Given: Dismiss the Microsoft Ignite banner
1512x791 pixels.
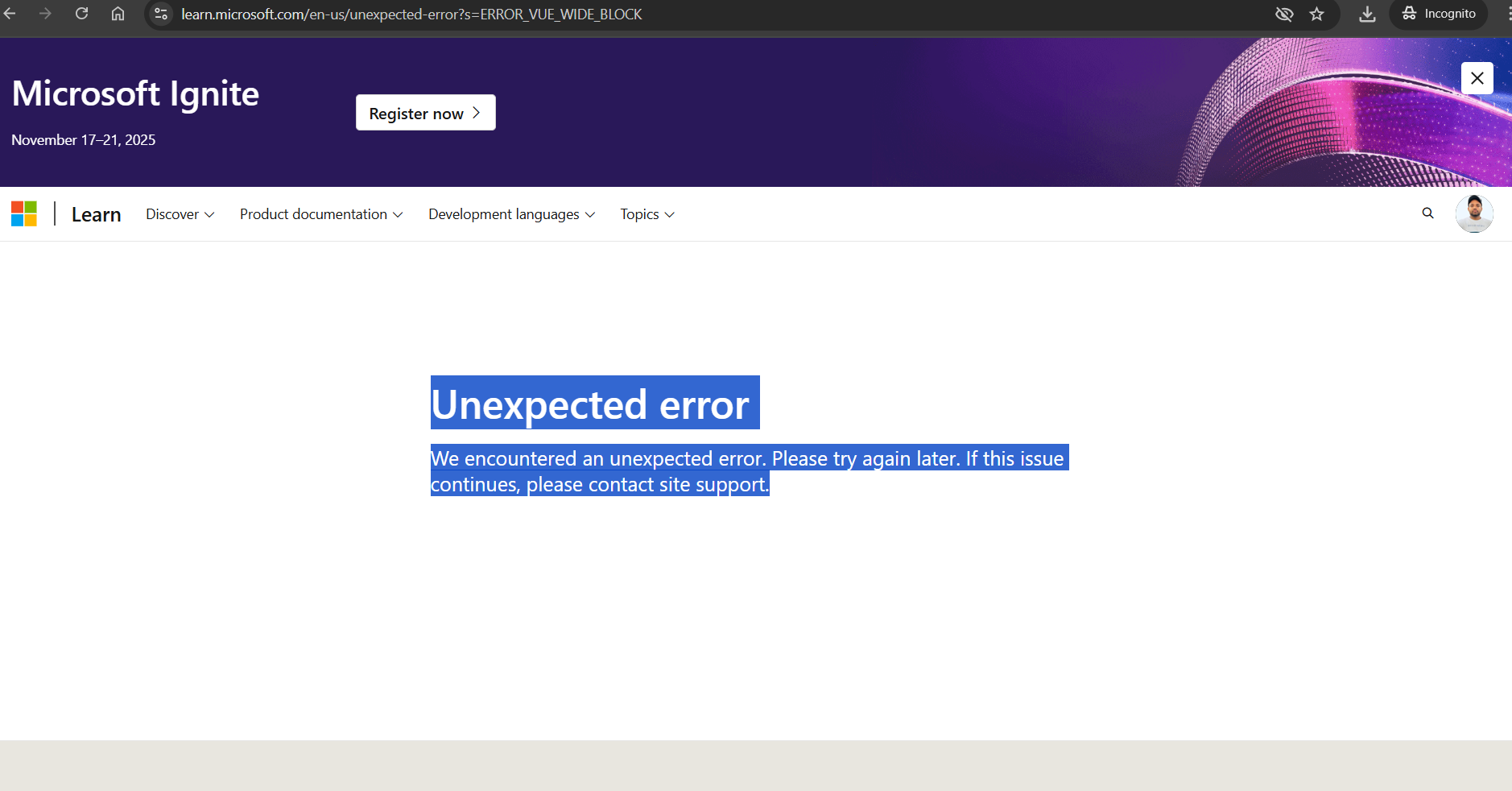Looking at the screenshot, I should (1477, 78).
